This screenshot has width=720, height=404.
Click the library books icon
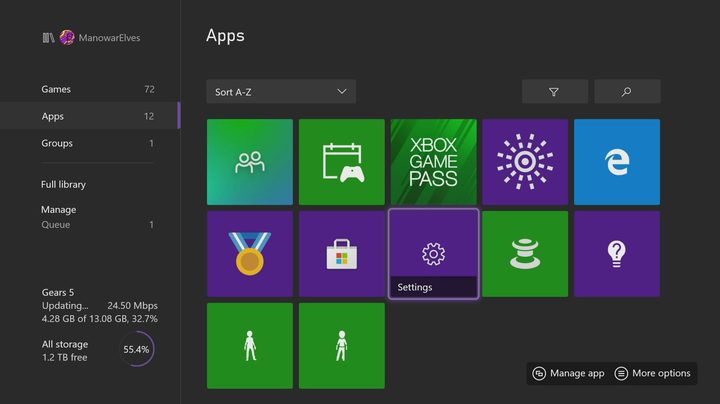coord(48,38)
